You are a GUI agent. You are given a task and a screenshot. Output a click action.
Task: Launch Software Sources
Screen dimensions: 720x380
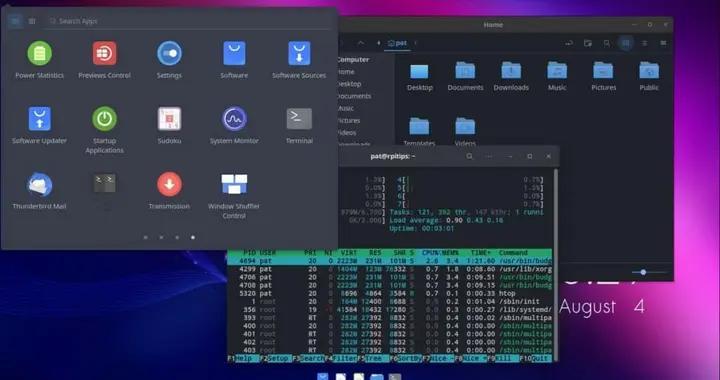pos(299,60)
